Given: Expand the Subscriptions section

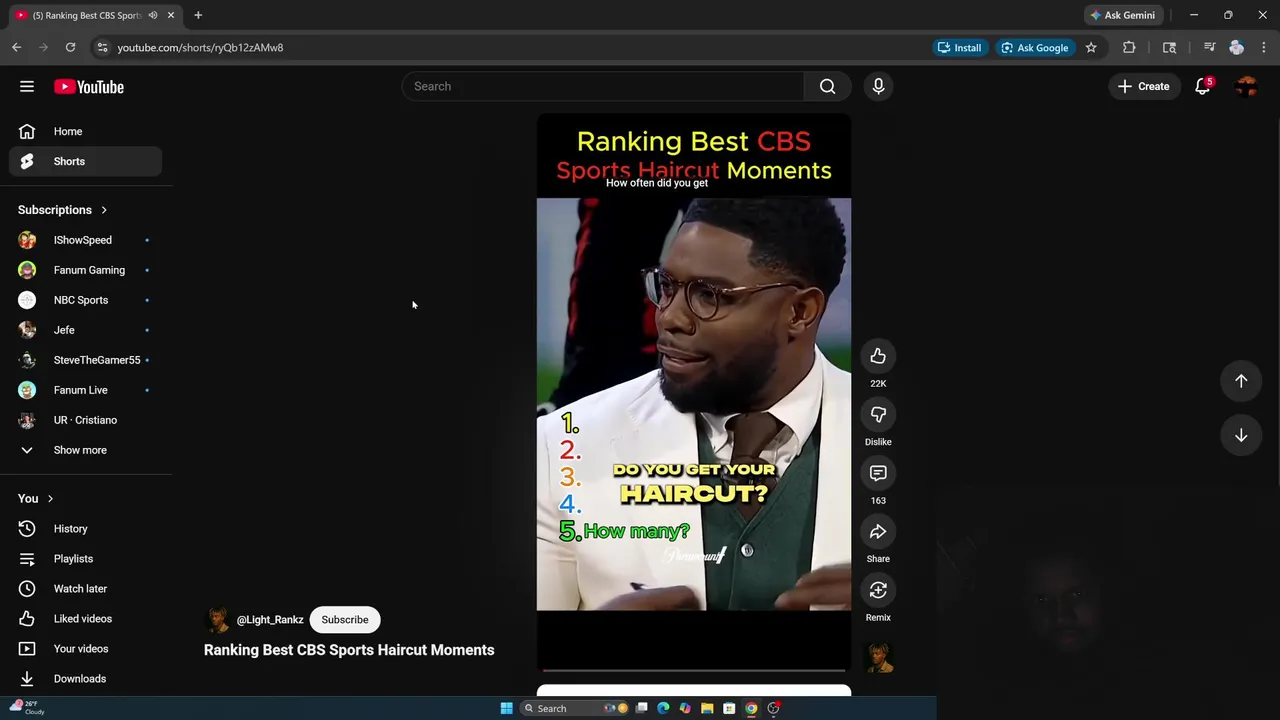Looking at the screenshot, I should 63,210.
